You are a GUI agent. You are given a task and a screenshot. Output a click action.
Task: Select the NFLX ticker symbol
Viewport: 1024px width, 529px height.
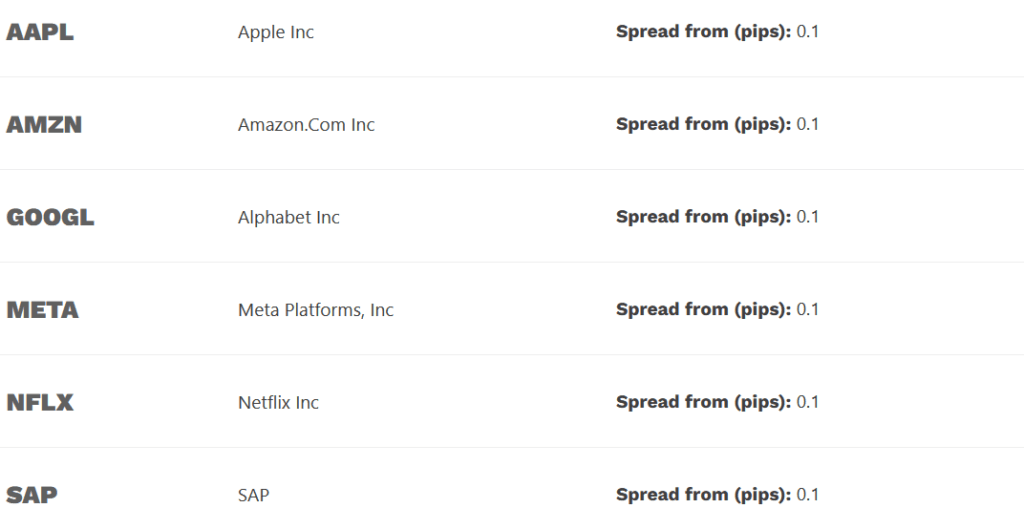pyautogui.click(x=40, y=403)
